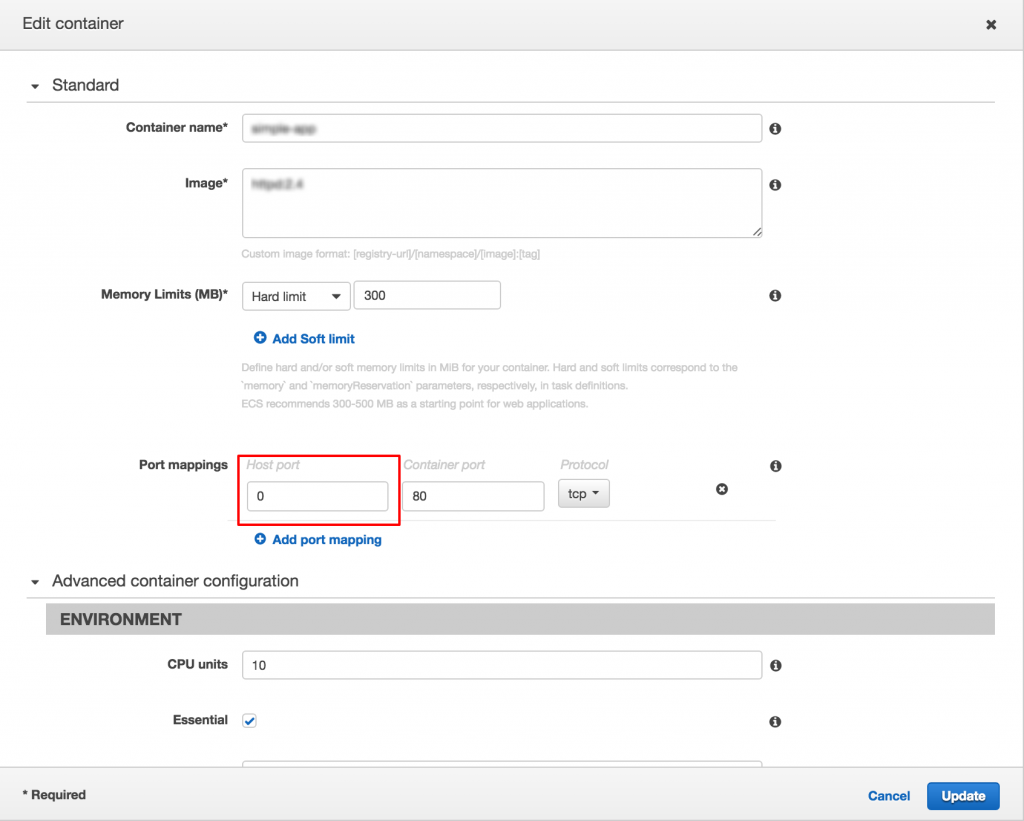Open the tcp protocol dropdown
The height and width of the screenshot is (821, 1024).
click(x=584, y=493)
